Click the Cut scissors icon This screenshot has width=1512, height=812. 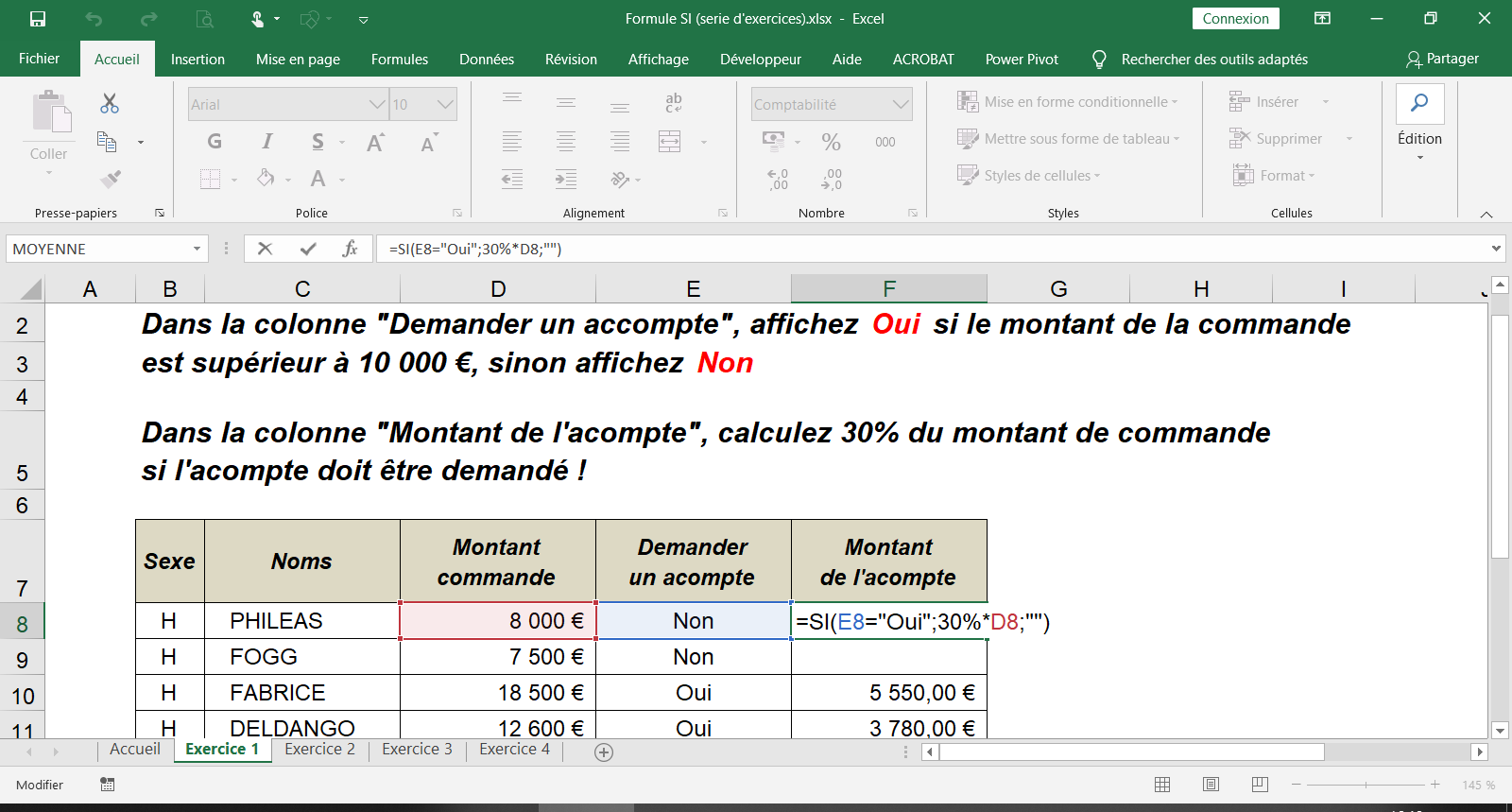pyautogui.click(x=110, y=103)
